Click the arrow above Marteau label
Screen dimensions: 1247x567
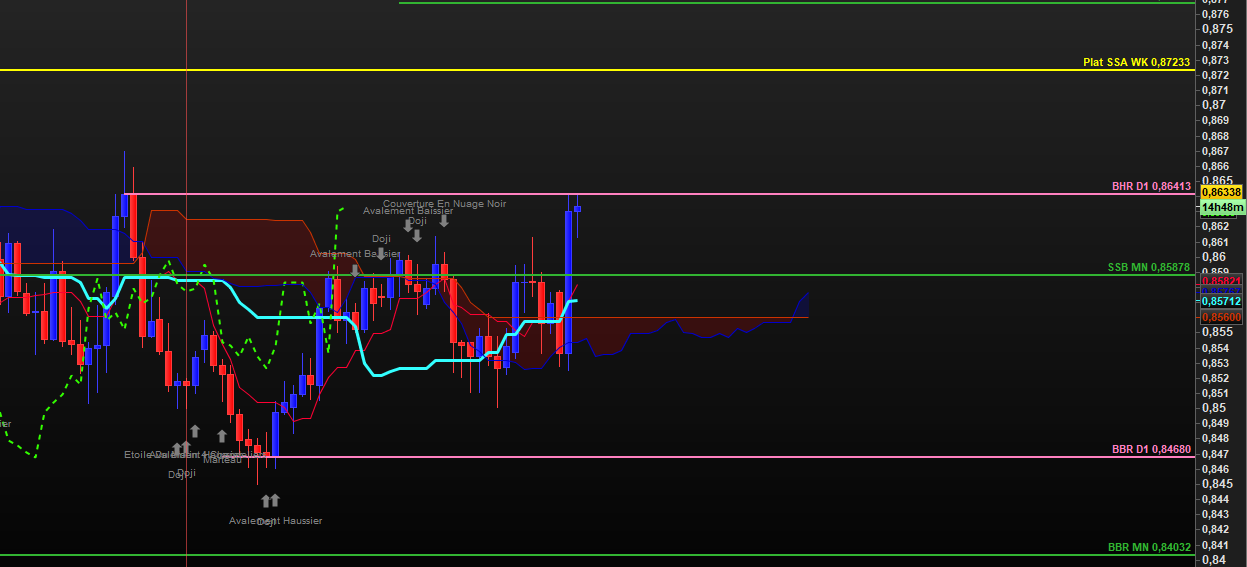click(222, 437)
